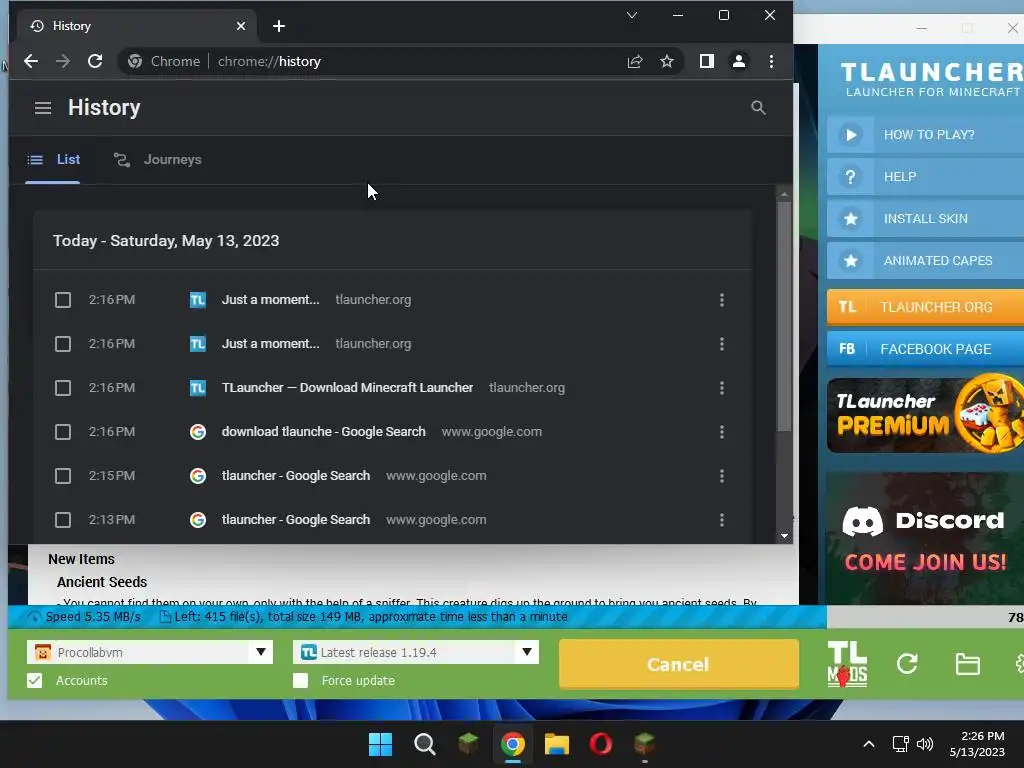This screenshot has height=768, width=1024.
Task: Click HOW TO PLAY? in TLauncher
Action: pyautogui.click(x=925, y=135)
